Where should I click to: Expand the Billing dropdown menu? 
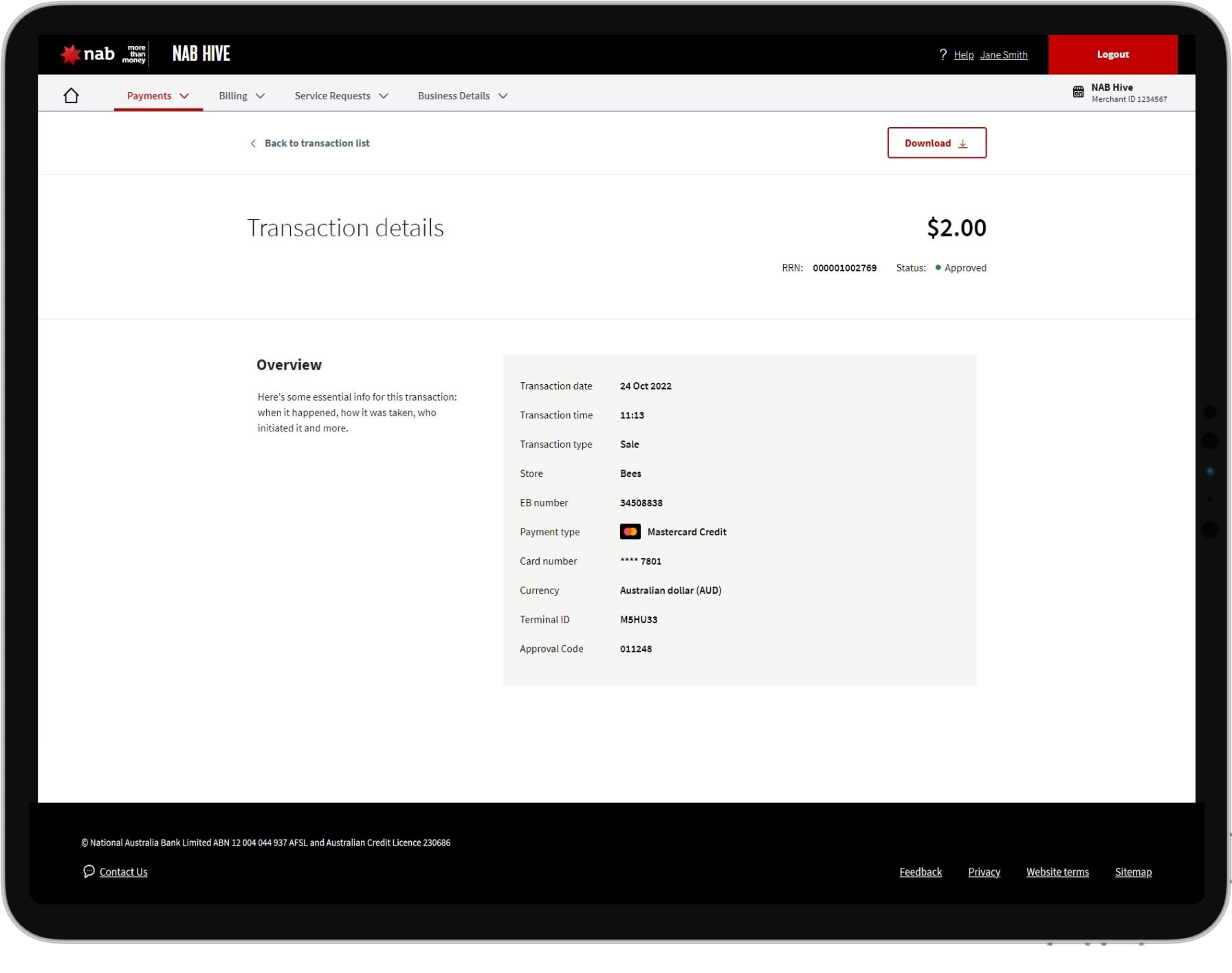pos(241,96)
